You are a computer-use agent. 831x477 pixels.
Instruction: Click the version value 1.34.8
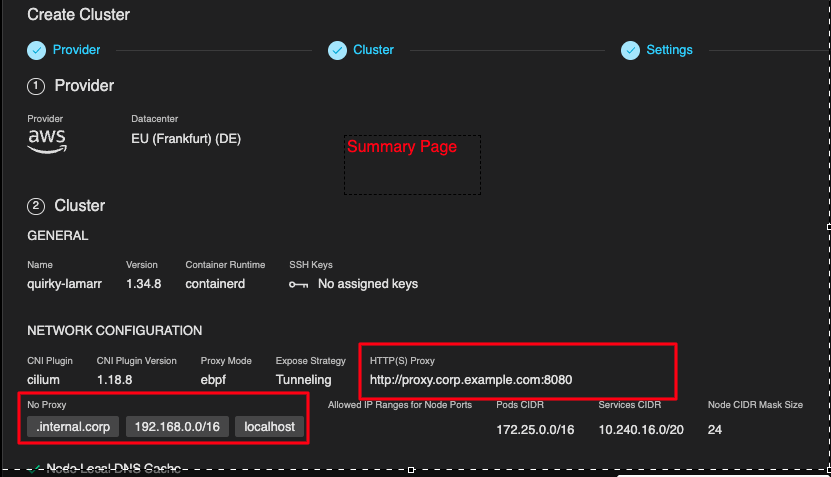144,284
